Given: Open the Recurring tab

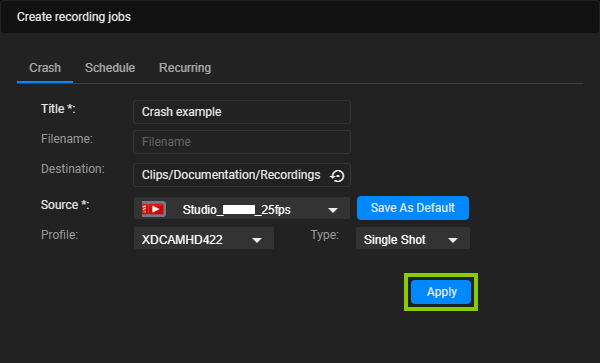Looking at the screenshot, I should click(x=185, y=68).
